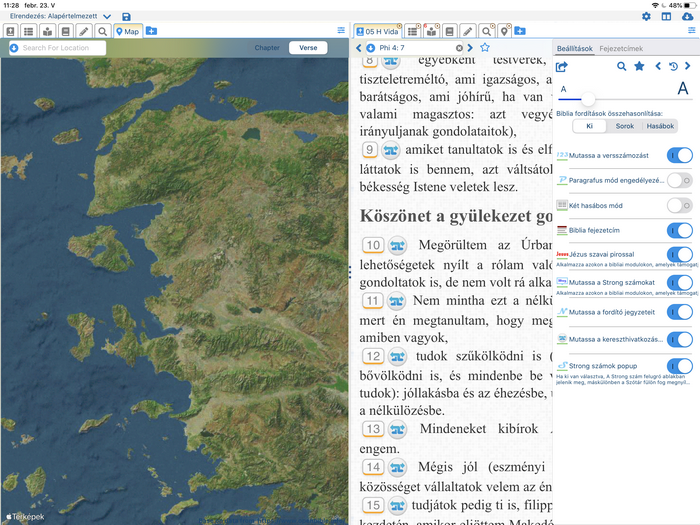
Task: Toggle Mutassa a fordító jegyzeteit switch
Action: pyautogui.click(x=679, y=312)
